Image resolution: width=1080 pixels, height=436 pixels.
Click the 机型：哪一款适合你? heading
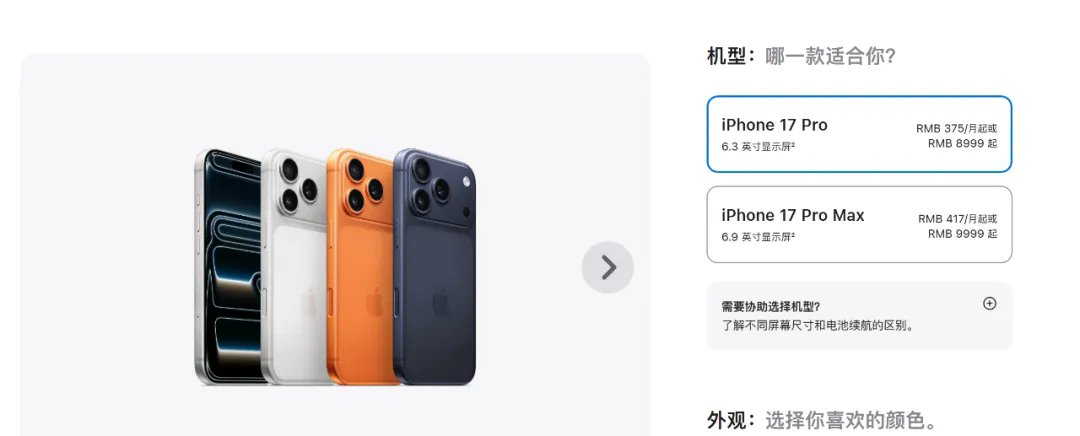pos(801,56)
